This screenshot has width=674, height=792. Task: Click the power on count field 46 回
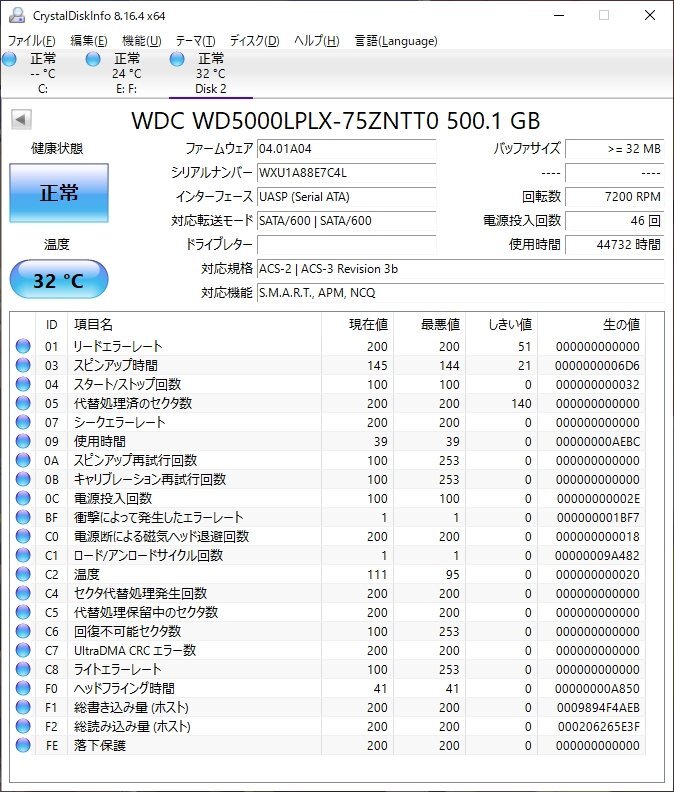[615, 221]
